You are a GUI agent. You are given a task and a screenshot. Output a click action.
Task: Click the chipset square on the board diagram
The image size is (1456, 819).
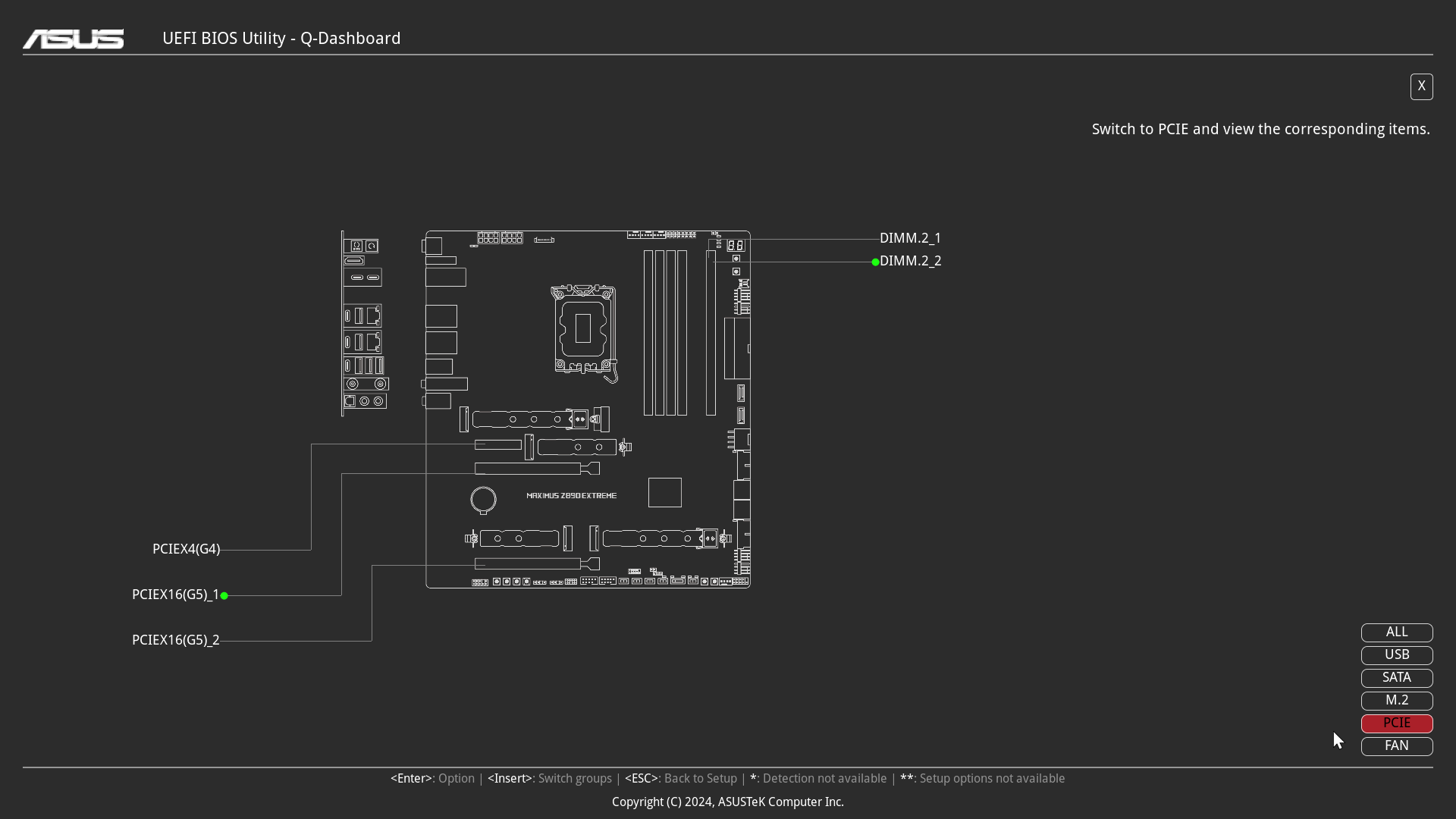[x=665, y=493]
